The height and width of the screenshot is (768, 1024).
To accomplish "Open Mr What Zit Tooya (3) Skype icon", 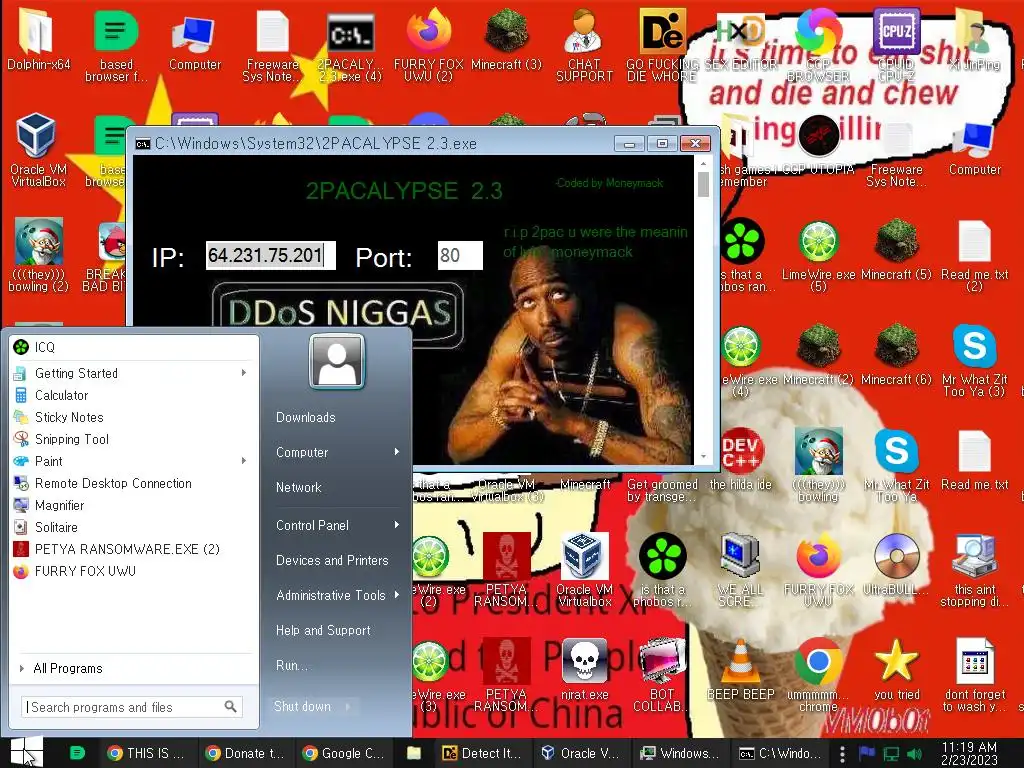I will point(974,360).
